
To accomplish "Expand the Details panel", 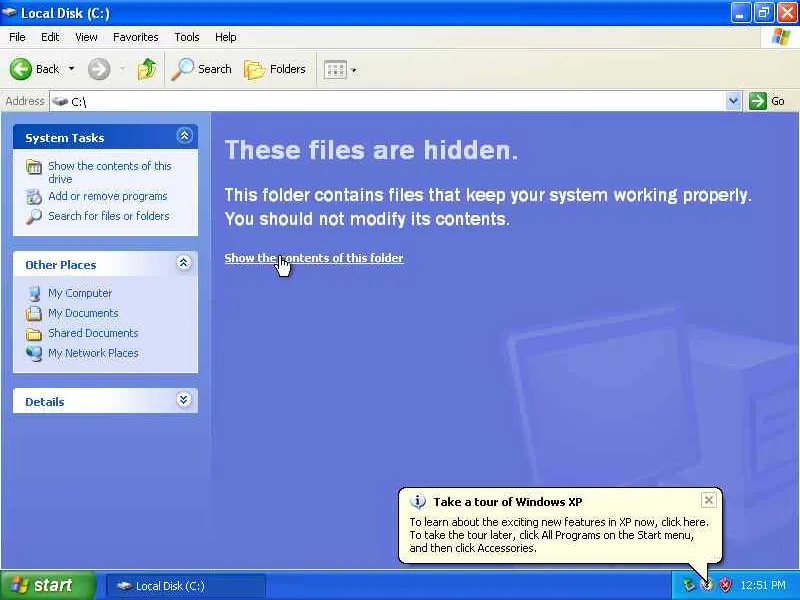I will [x=184, y=399].
